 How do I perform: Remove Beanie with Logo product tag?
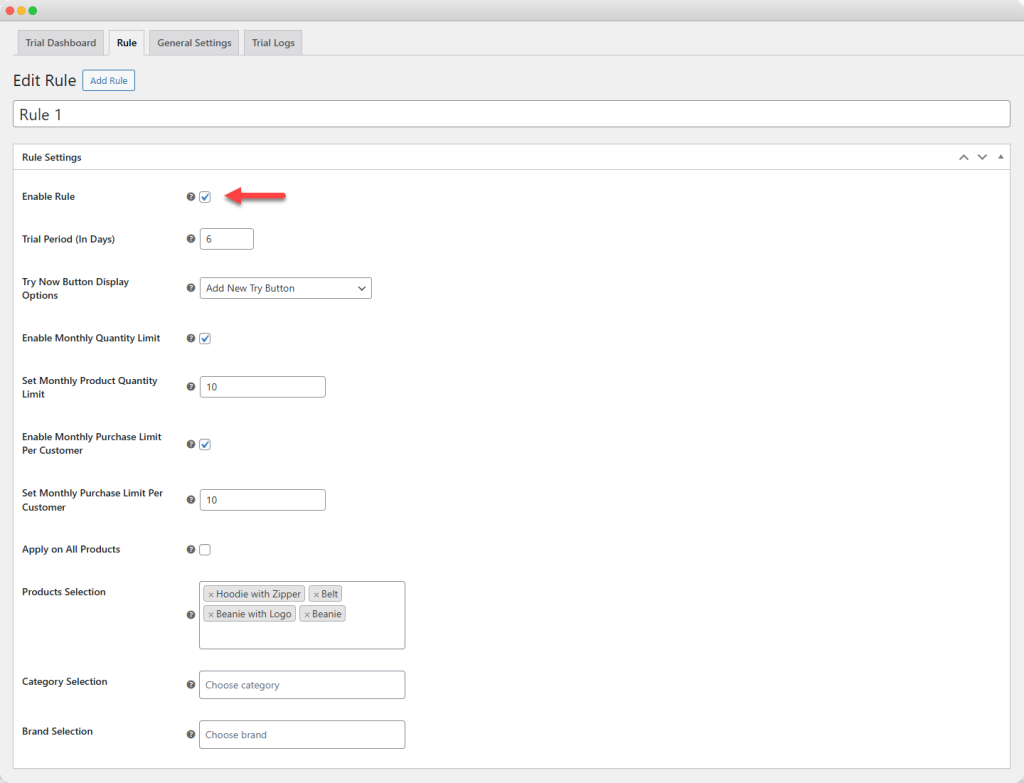[211, 614]
